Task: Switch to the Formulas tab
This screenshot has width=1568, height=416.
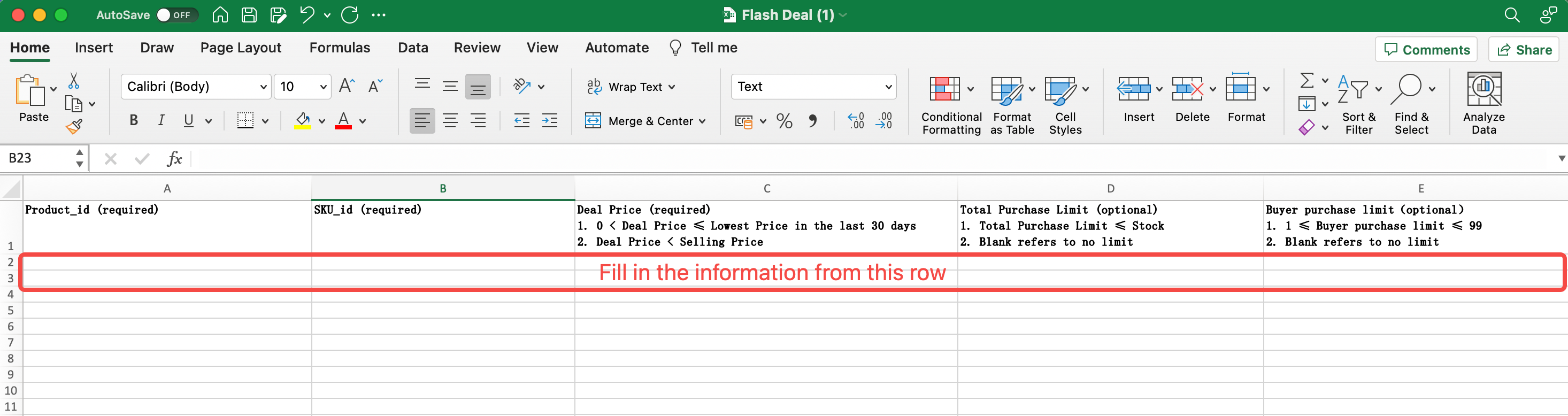Action: pos(339,48)
